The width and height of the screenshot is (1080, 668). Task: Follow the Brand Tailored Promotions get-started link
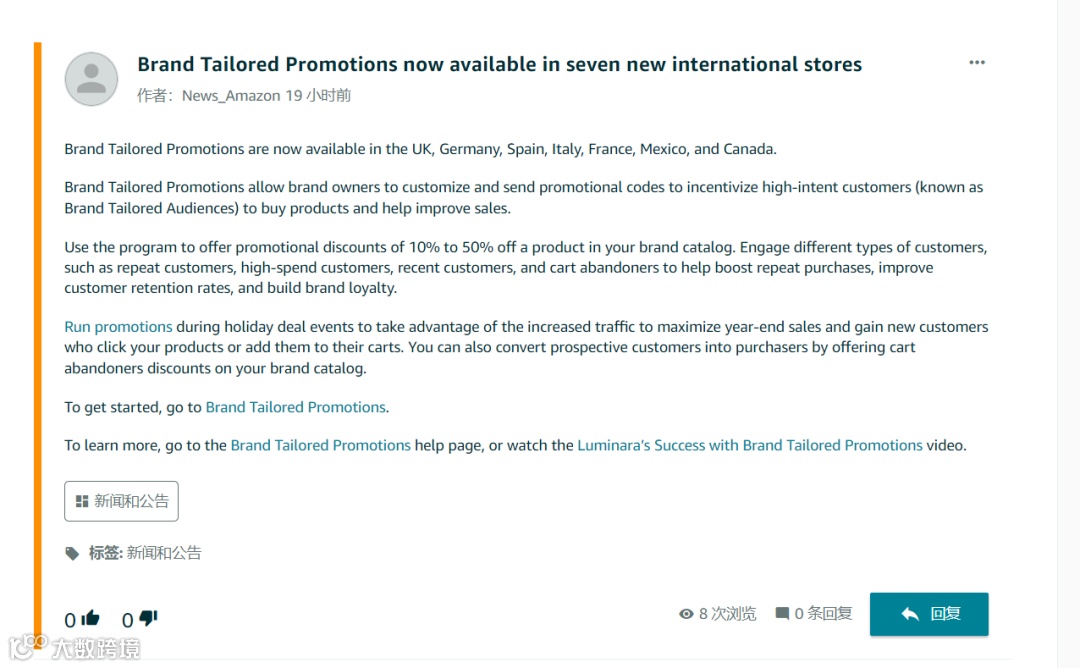pyautogui.click(x=295, y=407)
